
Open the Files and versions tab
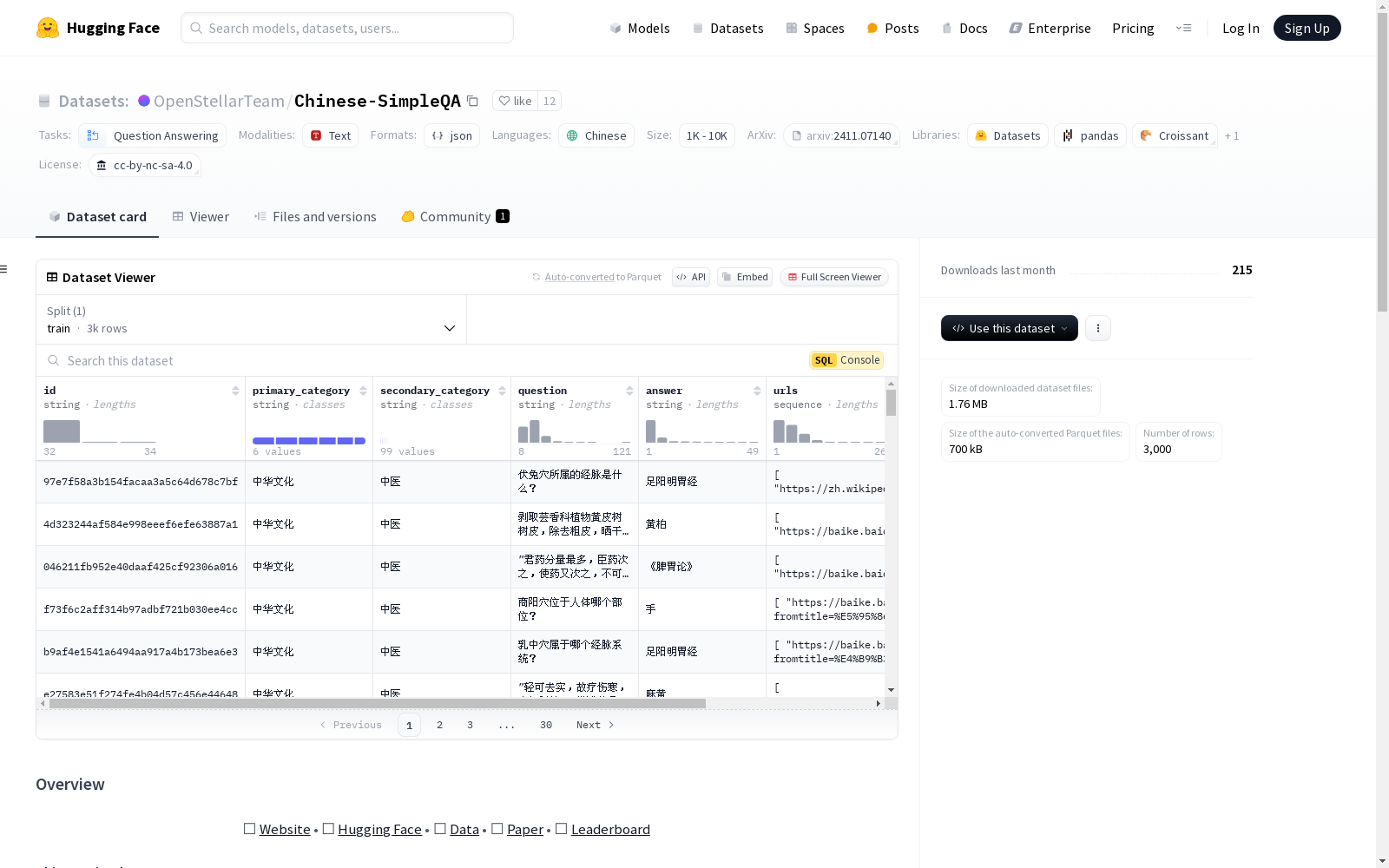315,217
